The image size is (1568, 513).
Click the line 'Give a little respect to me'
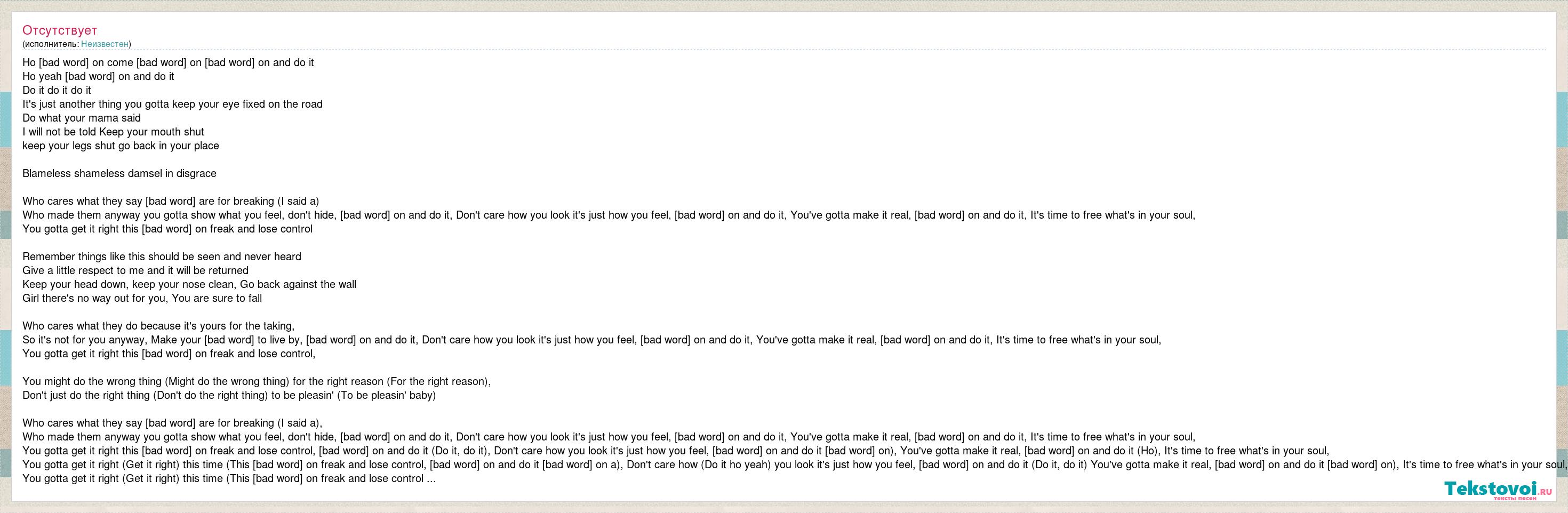(x=135, y=271)
